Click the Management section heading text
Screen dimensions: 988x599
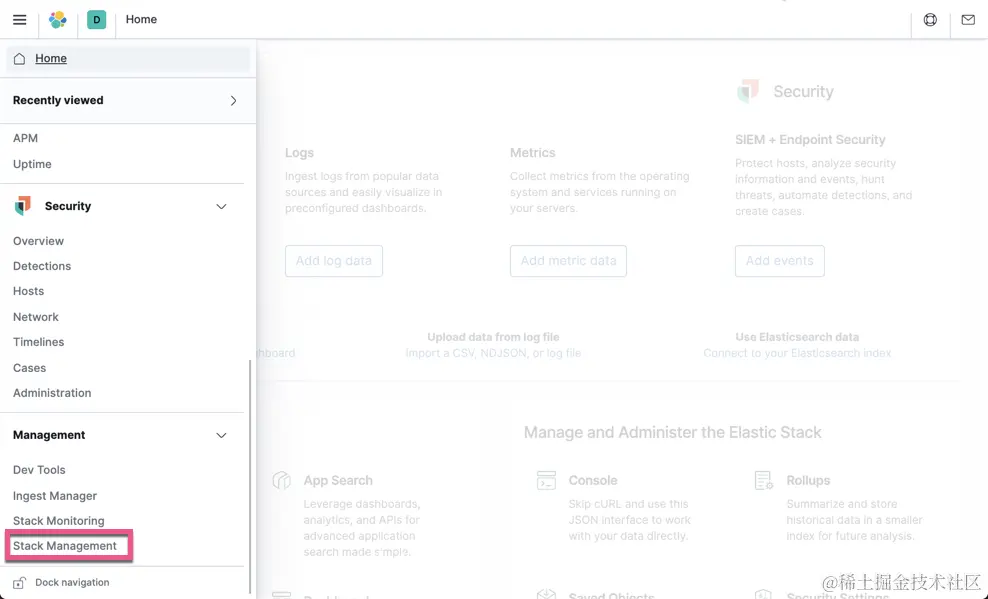point(49,435)
